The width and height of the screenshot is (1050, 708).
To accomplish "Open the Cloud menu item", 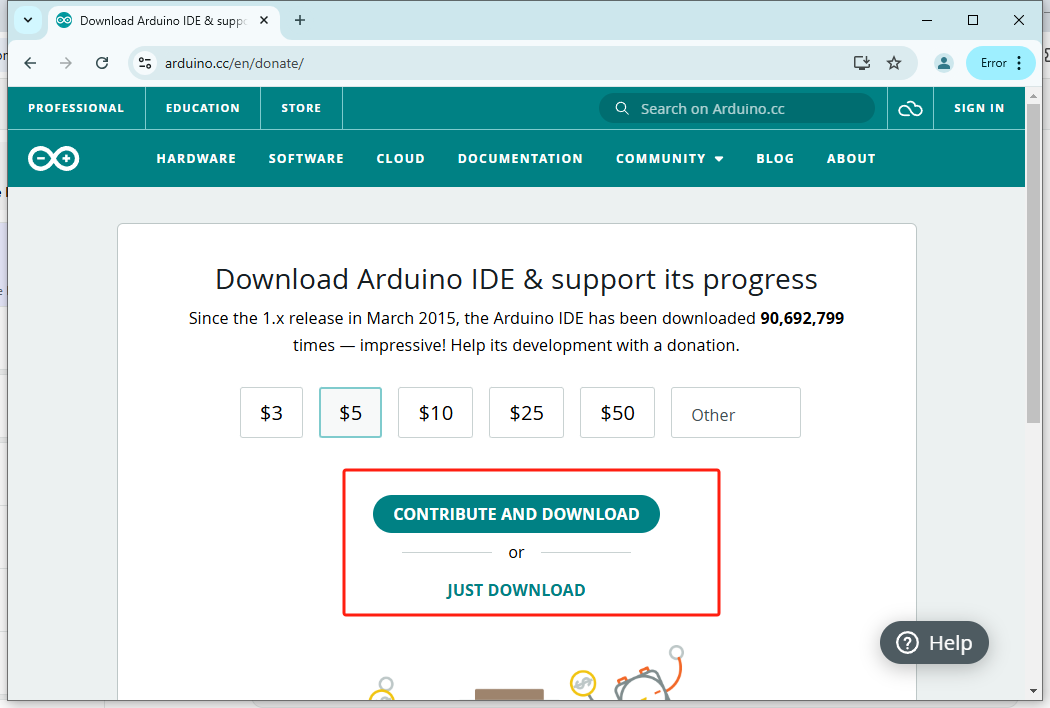I will [x=400, y=159].
